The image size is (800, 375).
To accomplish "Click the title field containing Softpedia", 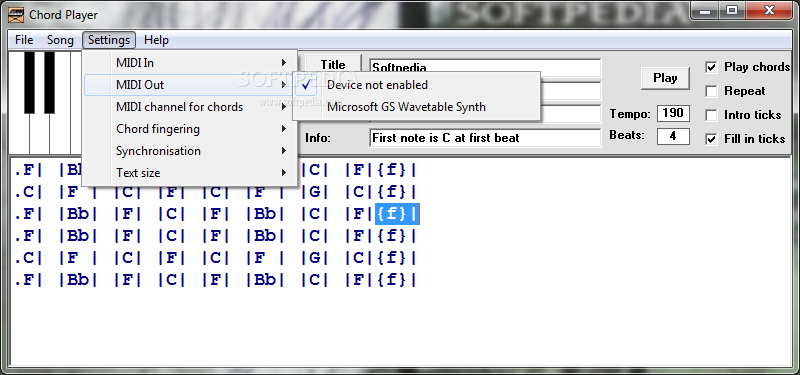I will coord(485,67).
